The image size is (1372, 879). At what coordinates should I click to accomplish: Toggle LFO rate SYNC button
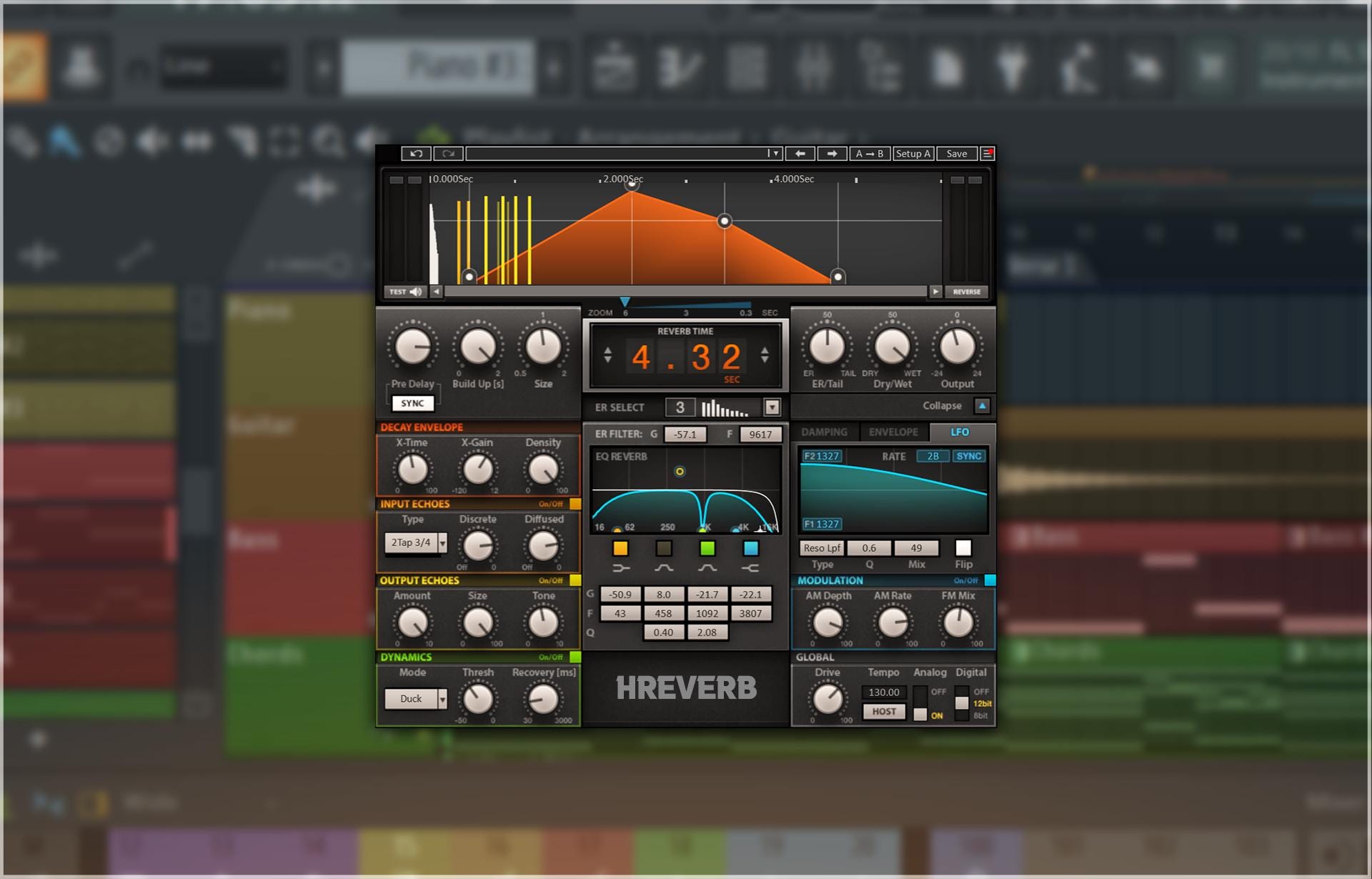click(969, 456)
